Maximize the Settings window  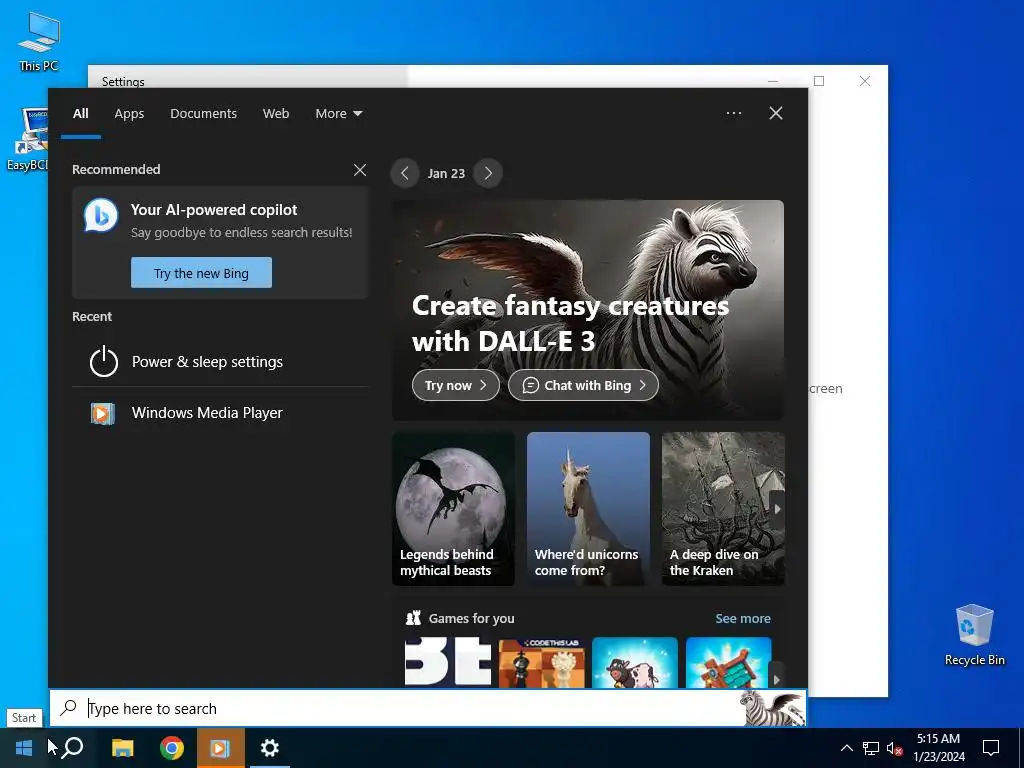(819, 81)
